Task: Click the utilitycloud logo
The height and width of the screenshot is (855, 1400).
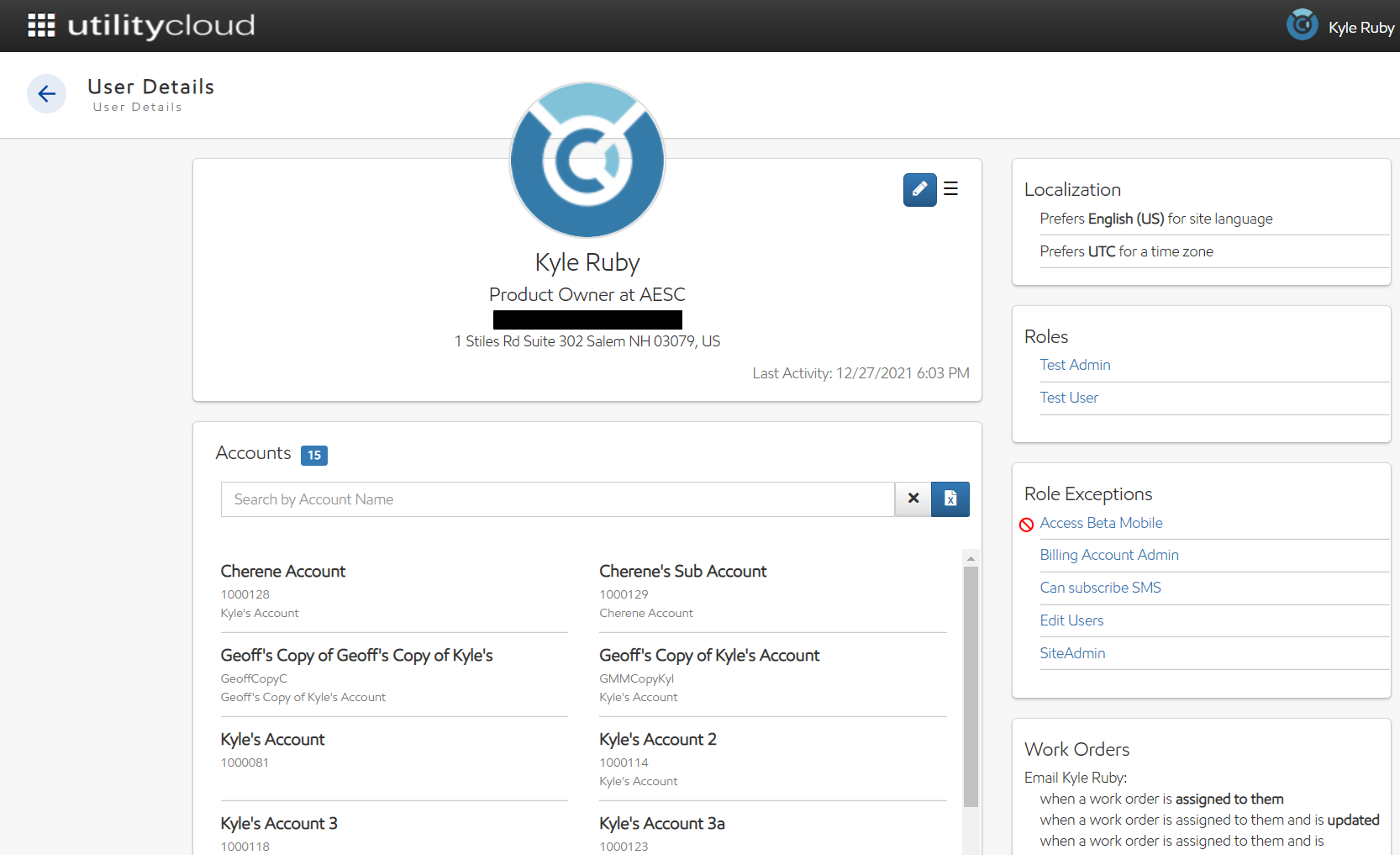Action: [161, 25]
